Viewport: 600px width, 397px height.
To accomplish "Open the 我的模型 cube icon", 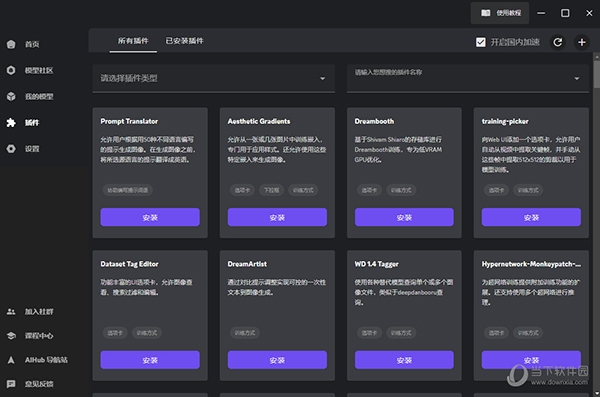I will tap(11, 96).
